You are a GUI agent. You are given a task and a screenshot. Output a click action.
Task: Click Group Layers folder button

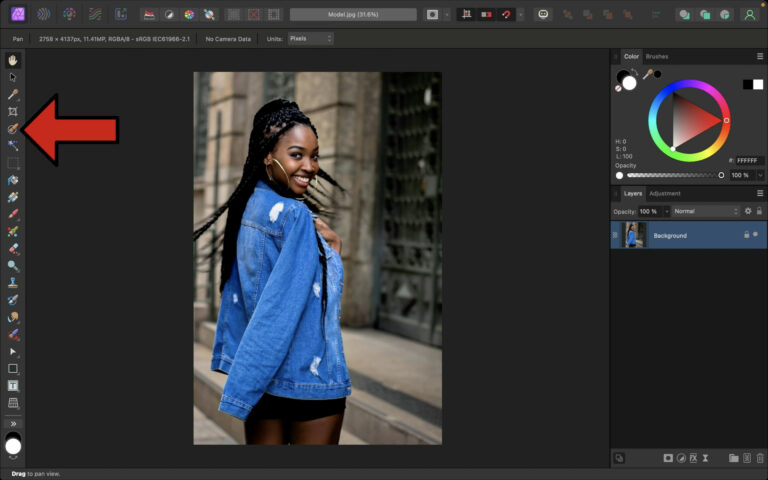pyautogui.click(x=733, y=458)
